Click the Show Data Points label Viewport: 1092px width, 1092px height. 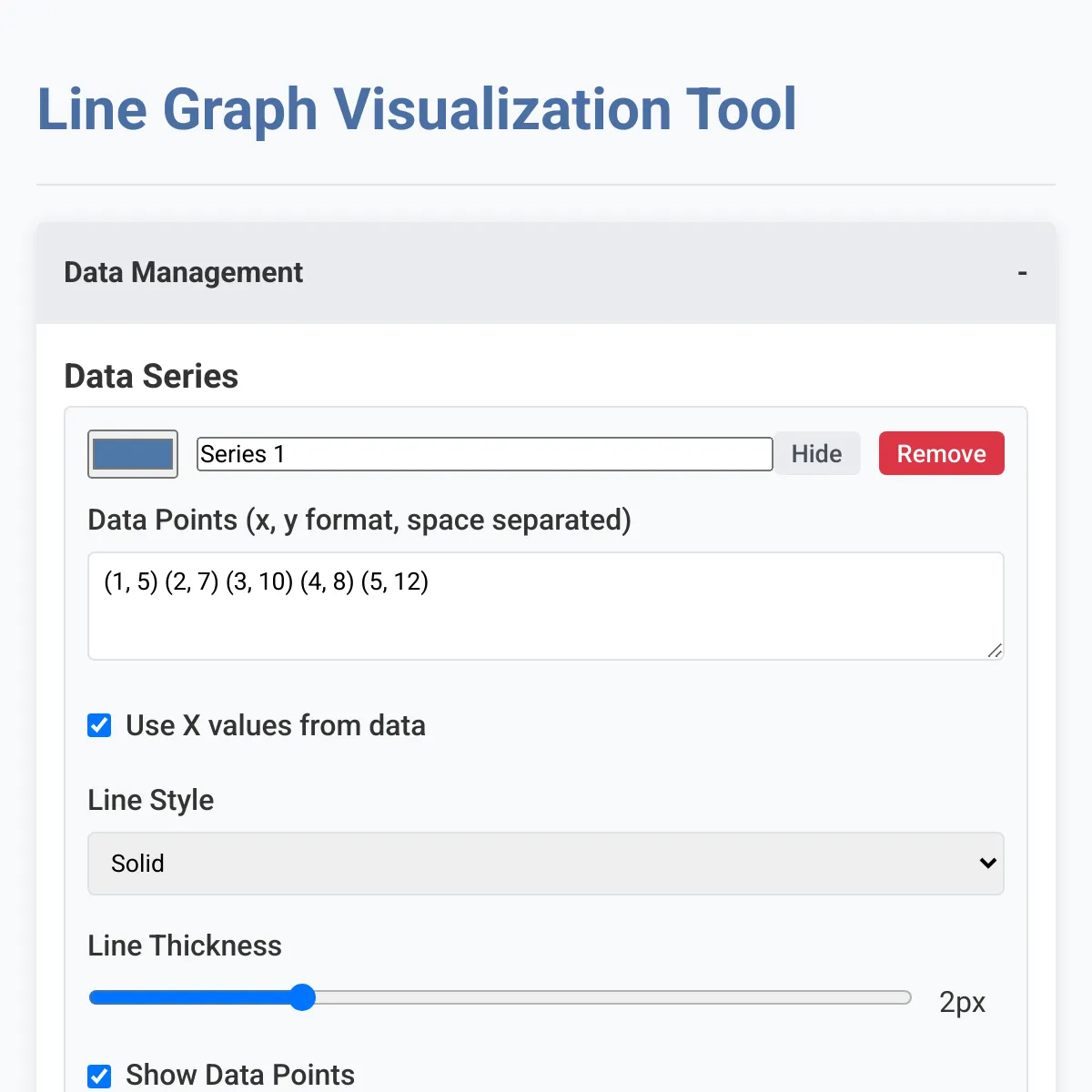[240, 1075]
